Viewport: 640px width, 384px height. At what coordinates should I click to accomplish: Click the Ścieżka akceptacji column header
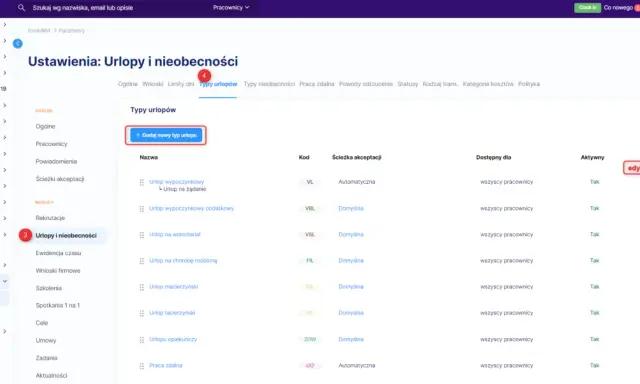(356, 157)
